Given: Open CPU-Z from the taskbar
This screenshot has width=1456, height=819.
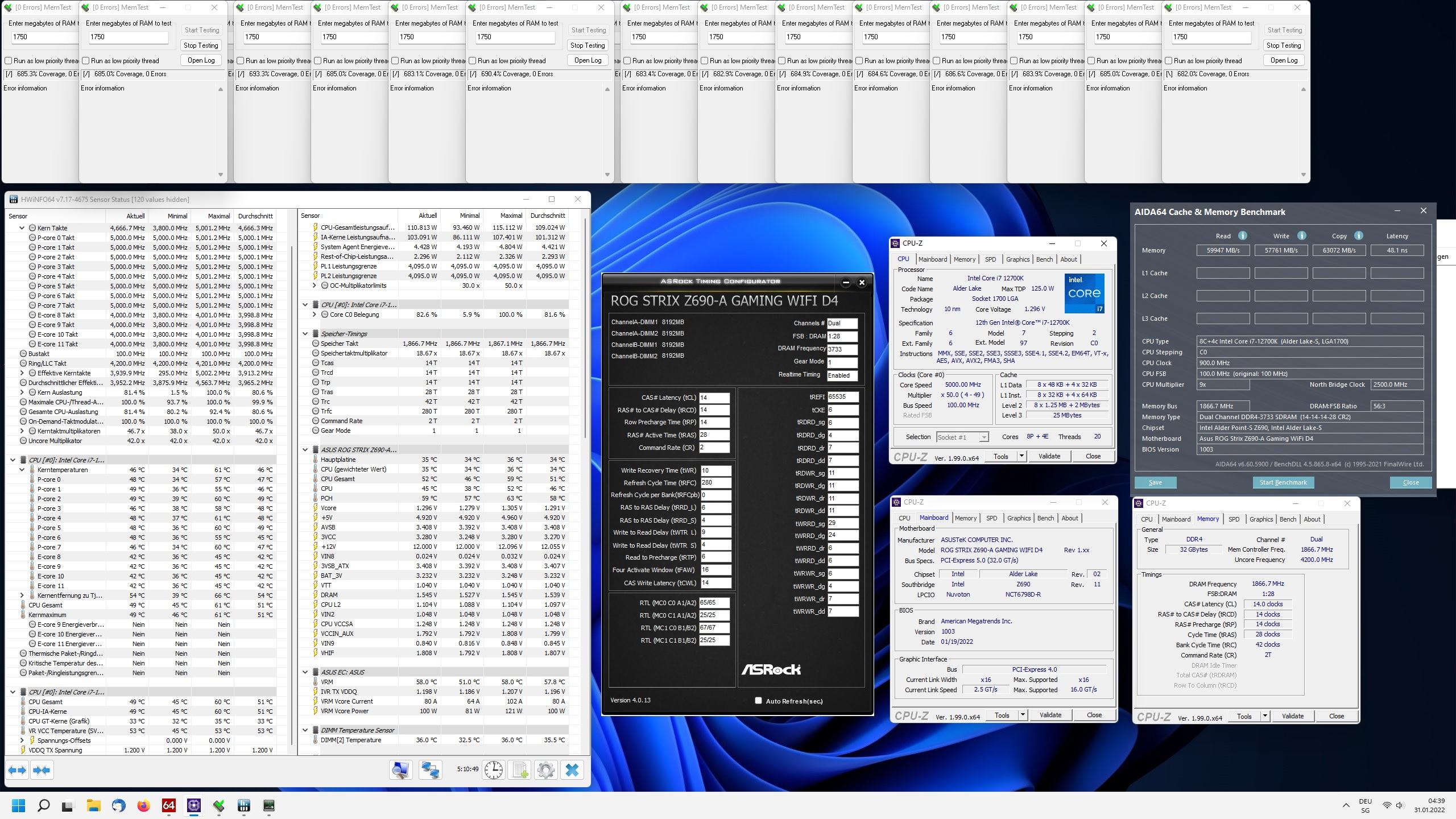Looking at the screenshot, I should [194, 805].
